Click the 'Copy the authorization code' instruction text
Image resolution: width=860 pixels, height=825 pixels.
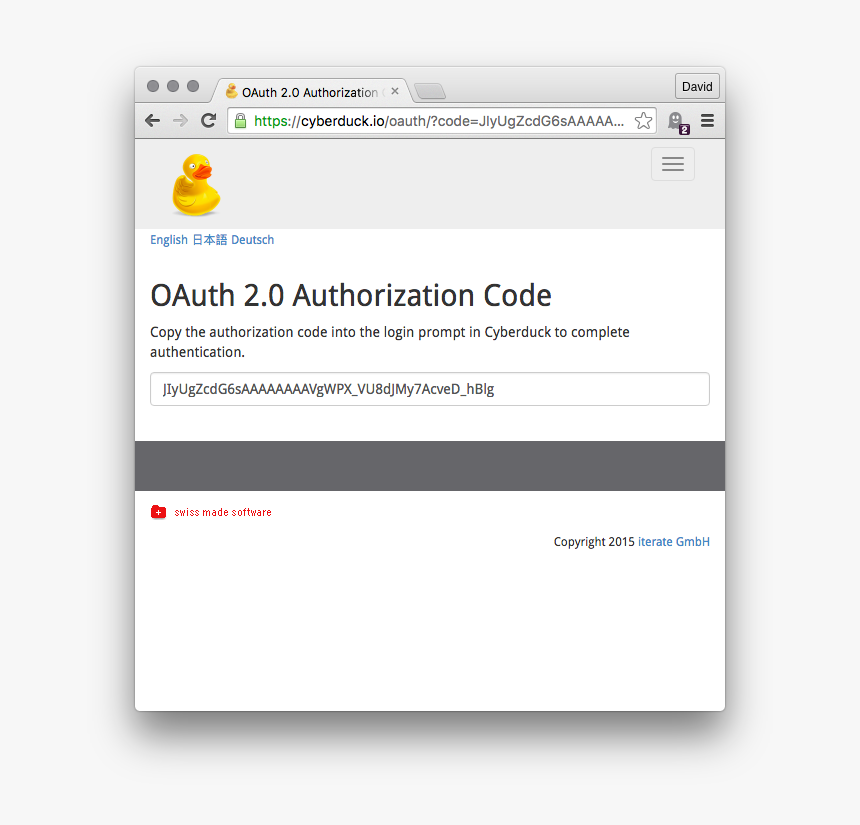[x=390, y=342]
